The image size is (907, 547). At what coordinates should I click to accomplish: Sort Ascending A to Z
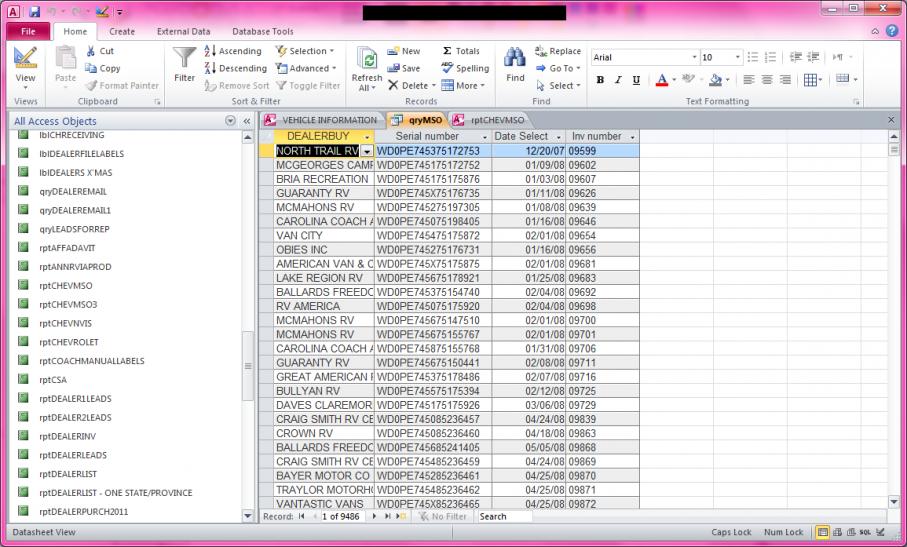click(233, 51)
